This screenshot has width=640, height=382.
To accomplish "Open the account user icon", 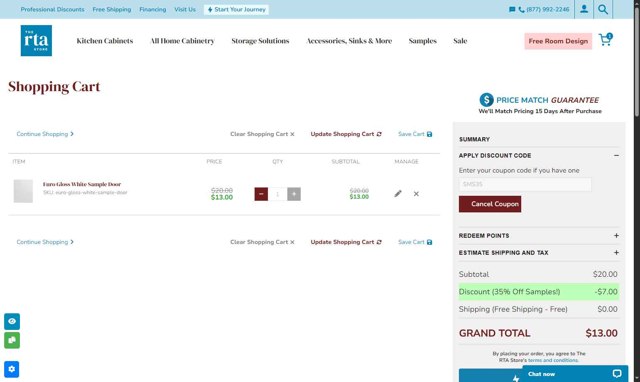I will (x=584, y=9).
